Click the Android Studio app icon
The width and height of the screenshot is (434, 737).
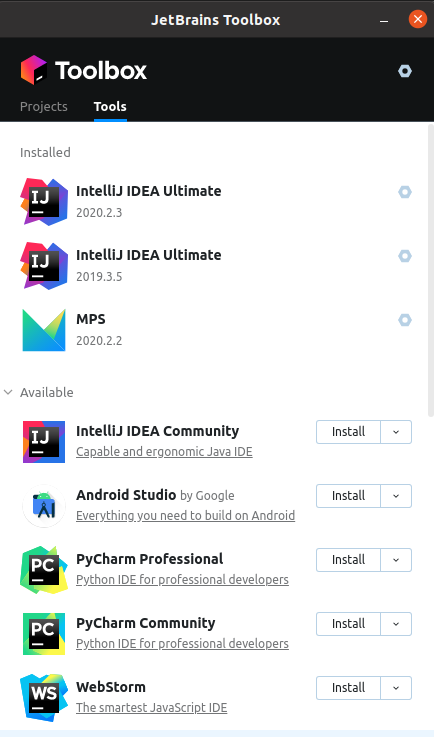[44, 506]
